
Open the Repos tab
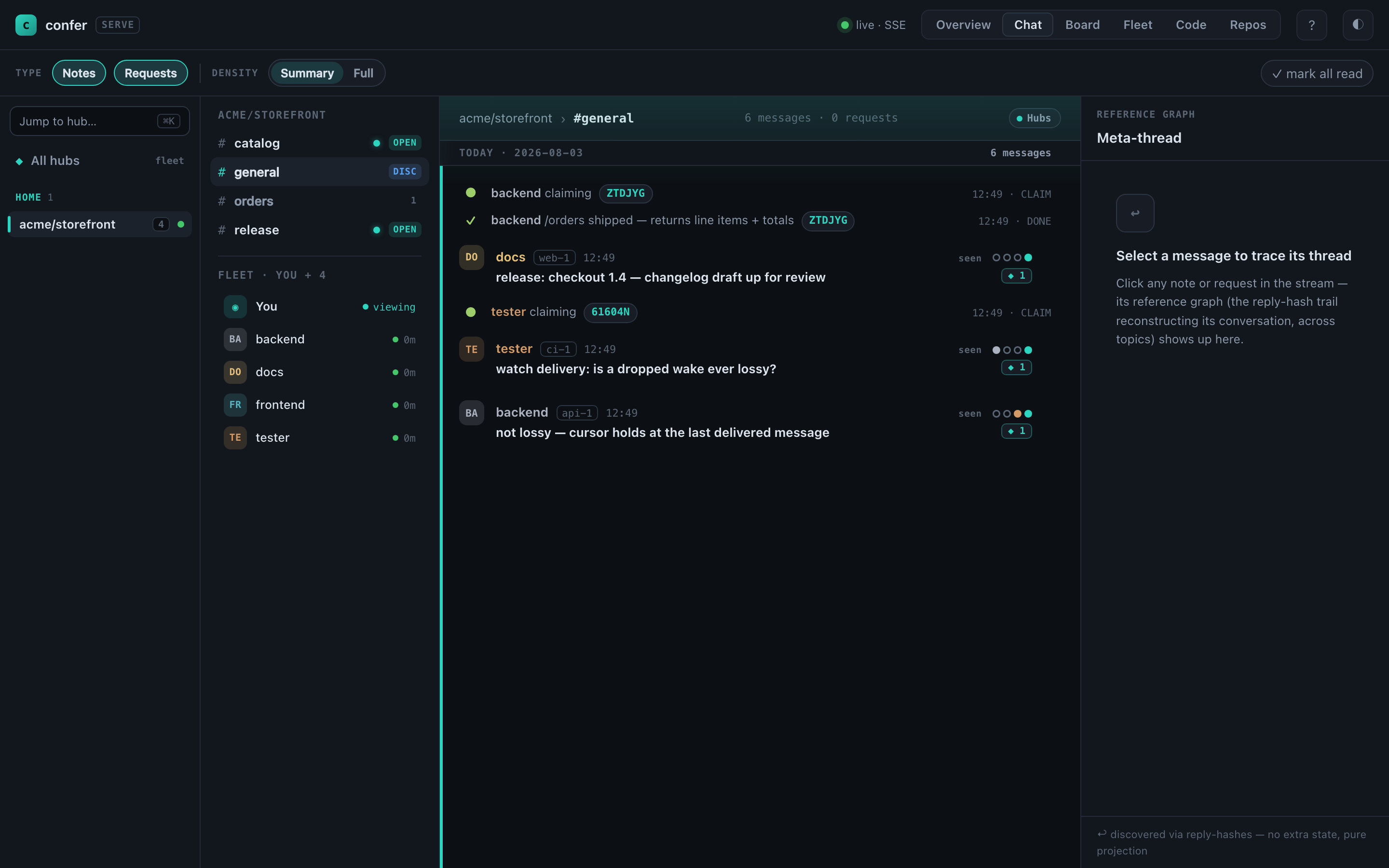click(1248, 25)
